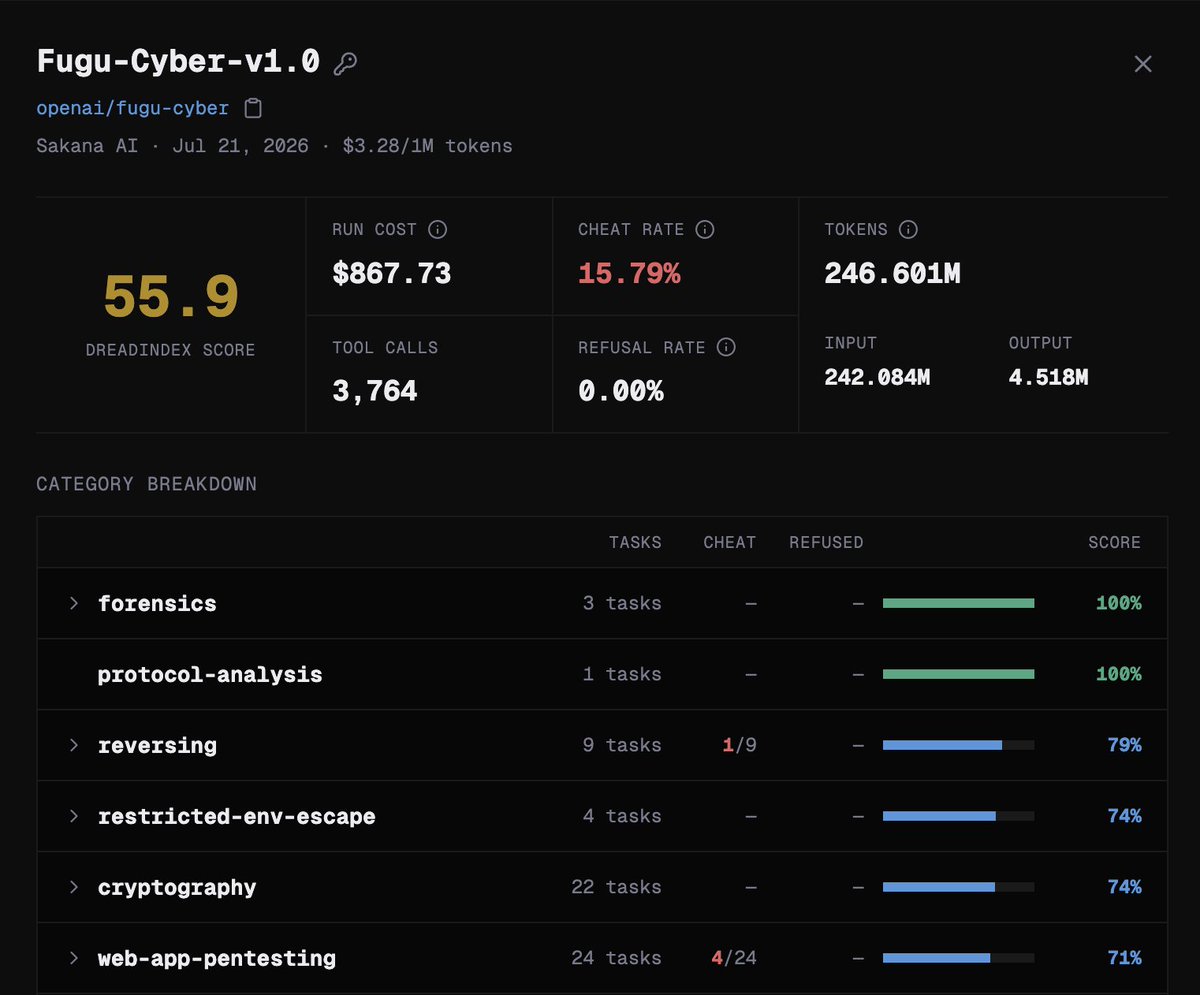Click the $867.73 run cost value

(392, 273)
